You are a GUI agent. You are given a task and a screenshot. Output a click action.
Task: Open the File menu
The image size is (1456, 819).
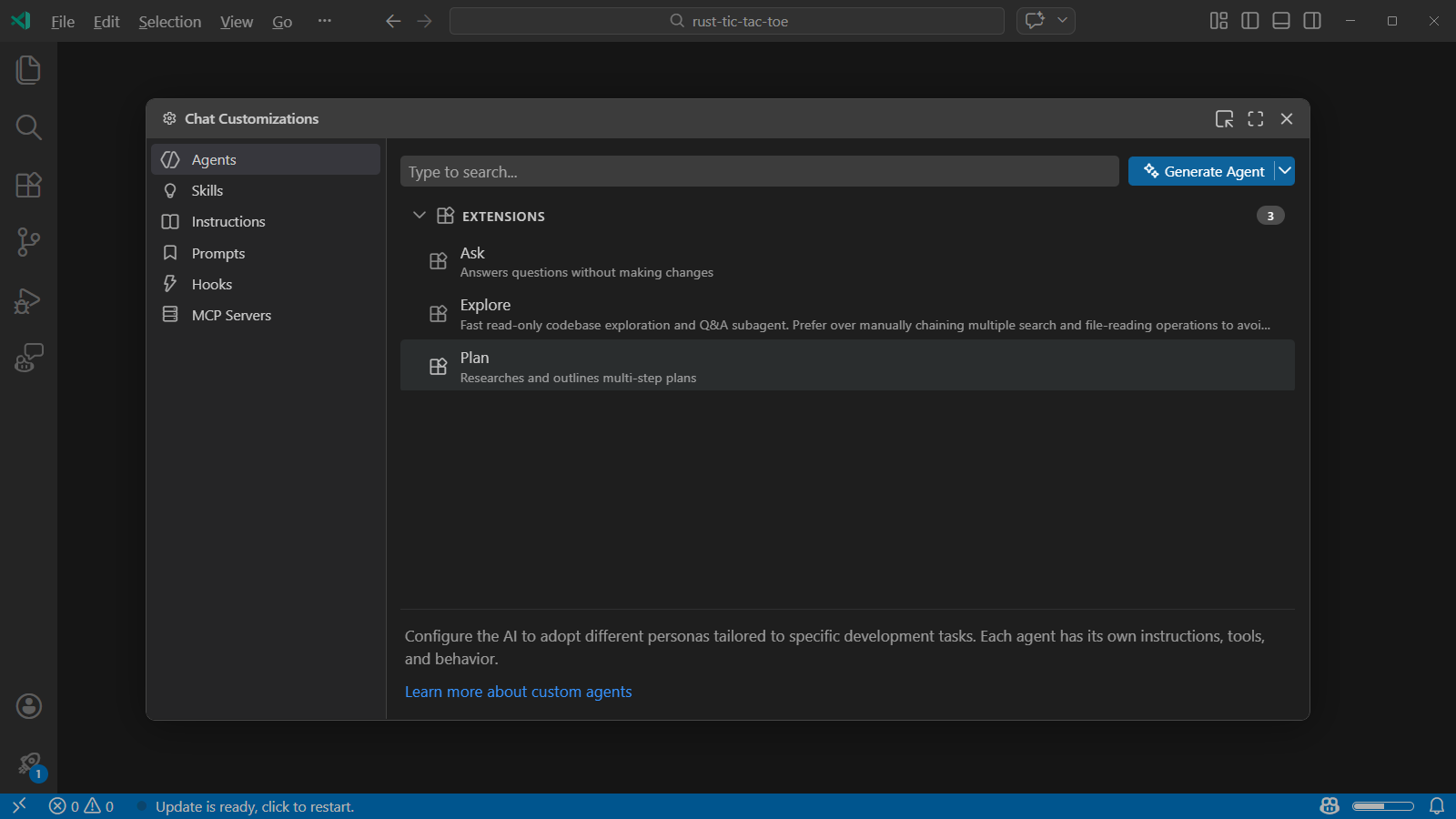[62, 21]
